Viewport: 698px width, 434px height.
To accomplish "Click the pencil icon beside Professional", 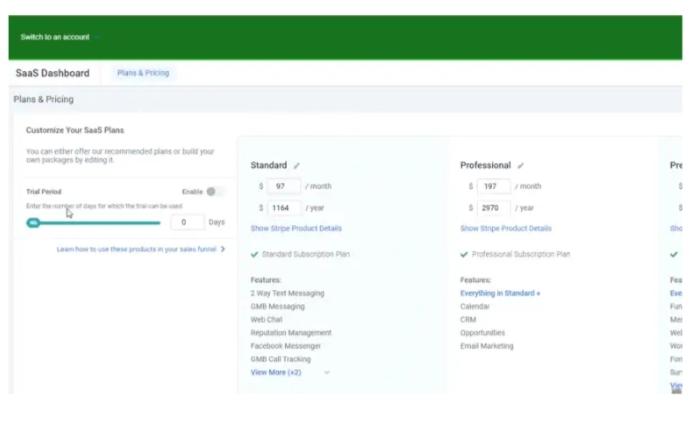I will point(521,166).
